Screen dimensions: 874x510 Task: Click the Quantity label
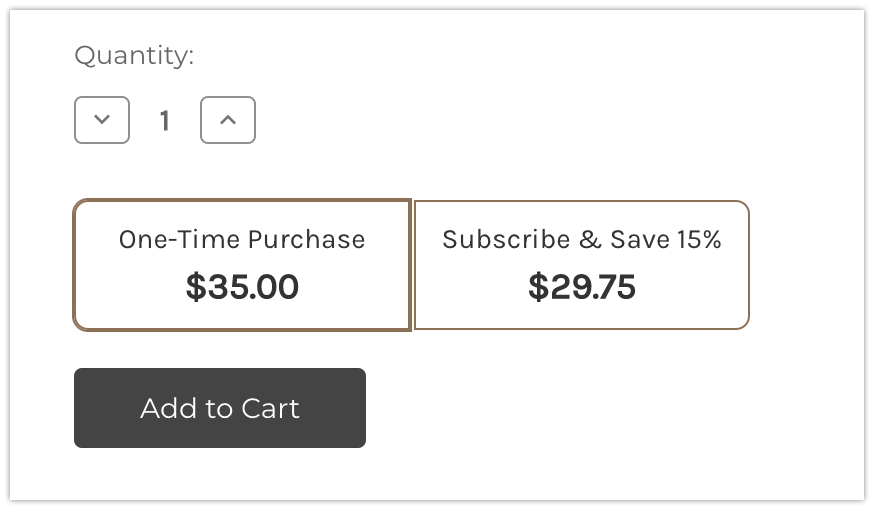tap(134, 56)
